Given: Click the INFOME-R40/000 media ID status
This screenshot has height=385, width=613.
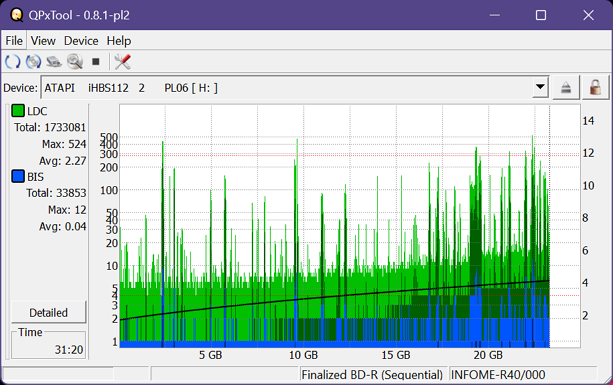Looking at the screenshot, I should (498, 375).
